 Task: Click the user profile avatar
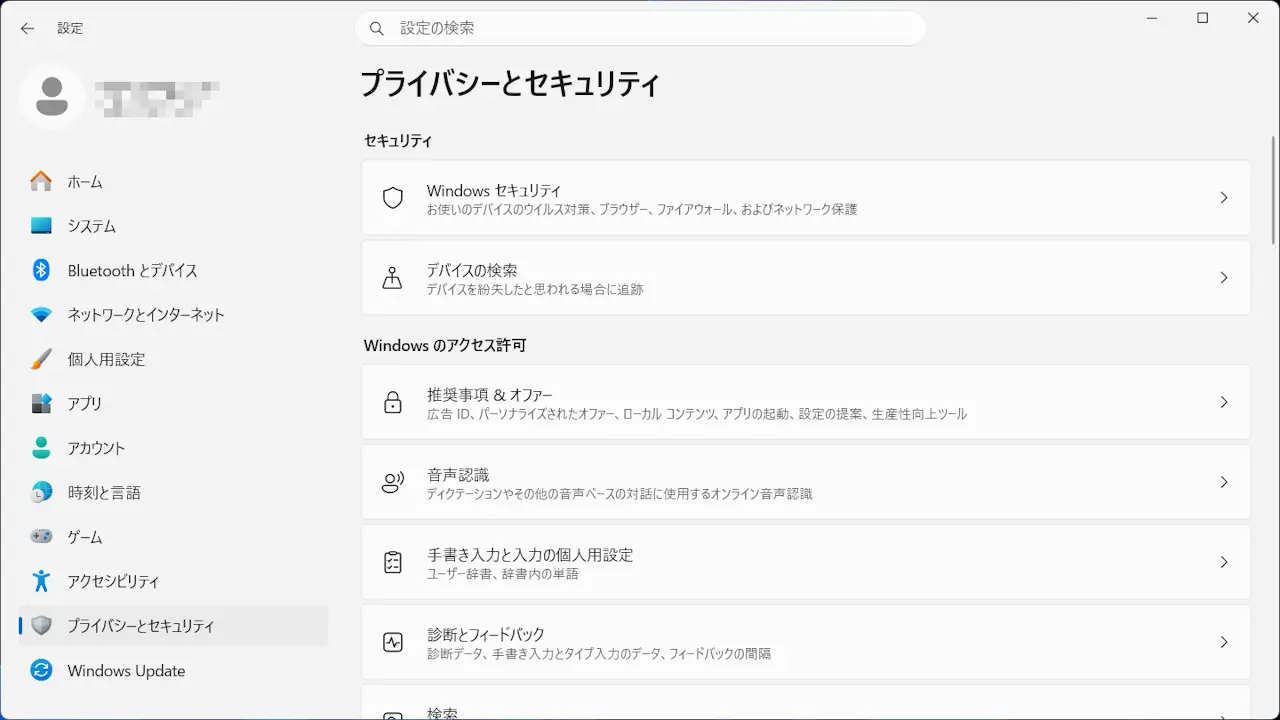(x=52, y=96)
